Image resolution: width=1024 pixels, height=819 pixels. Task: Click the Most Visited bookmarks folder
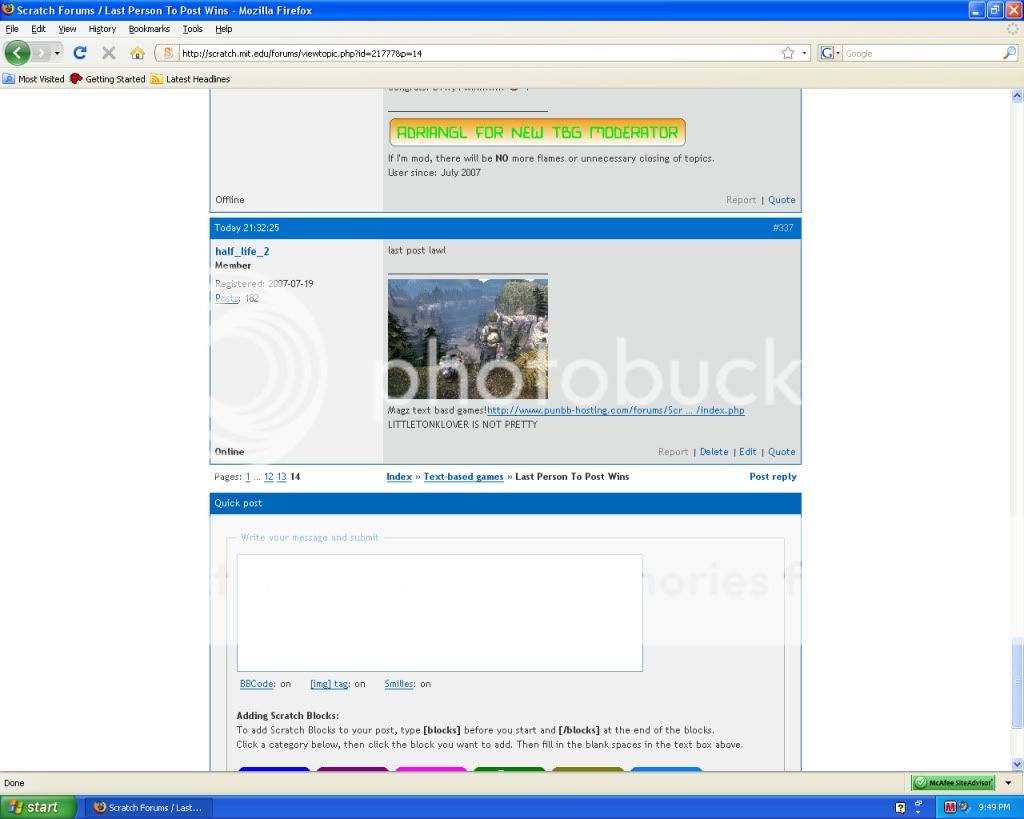pyautogui.click(x=34, y=79)
